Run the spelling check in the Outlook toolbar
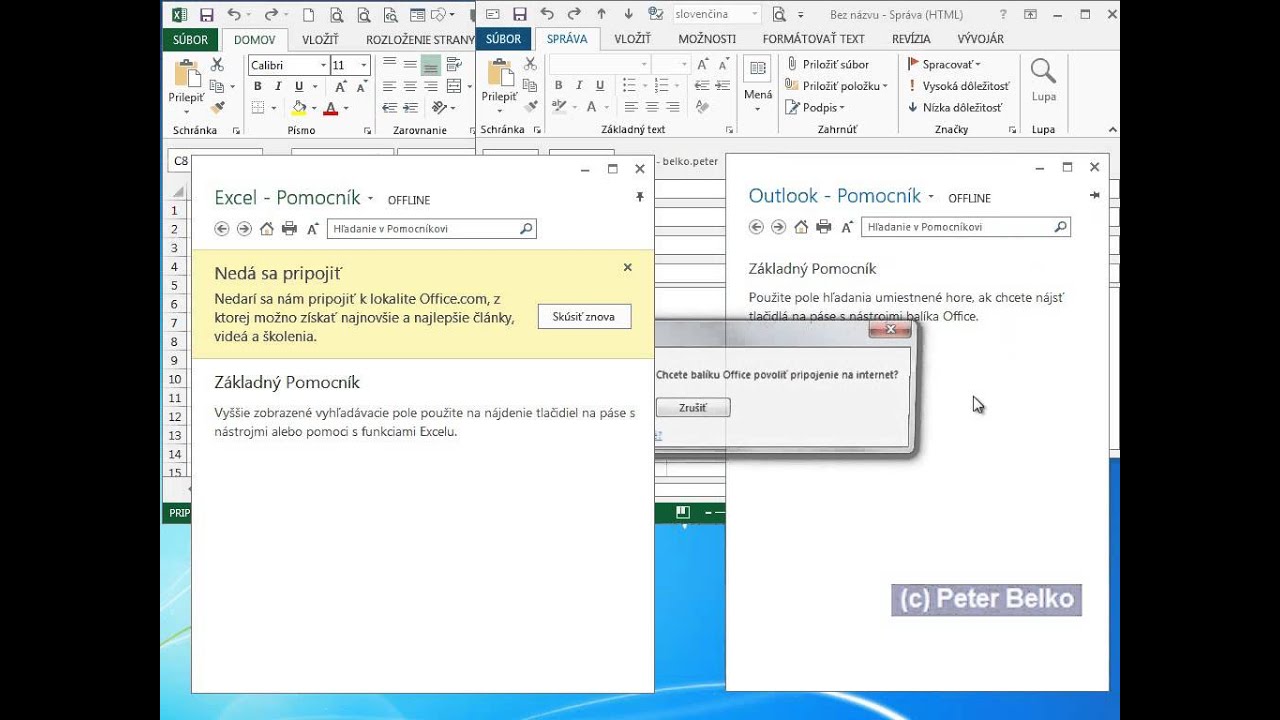Image resolution: width=1280 pixels, height=720 pixels. [x=655, y=14]
